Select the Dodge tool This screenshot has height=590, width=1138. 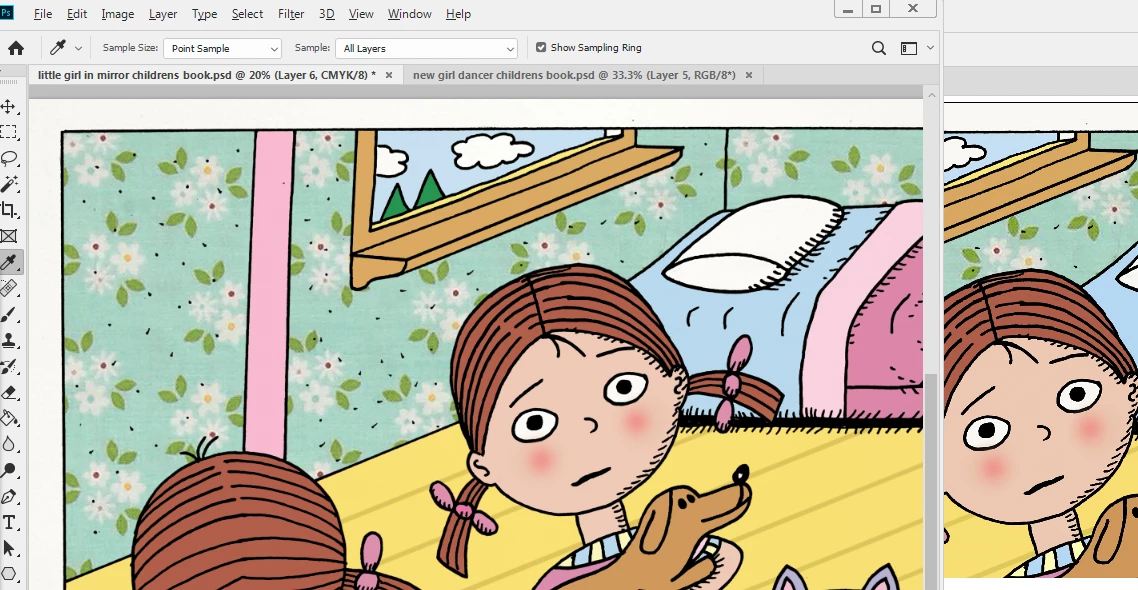point(9,470)
